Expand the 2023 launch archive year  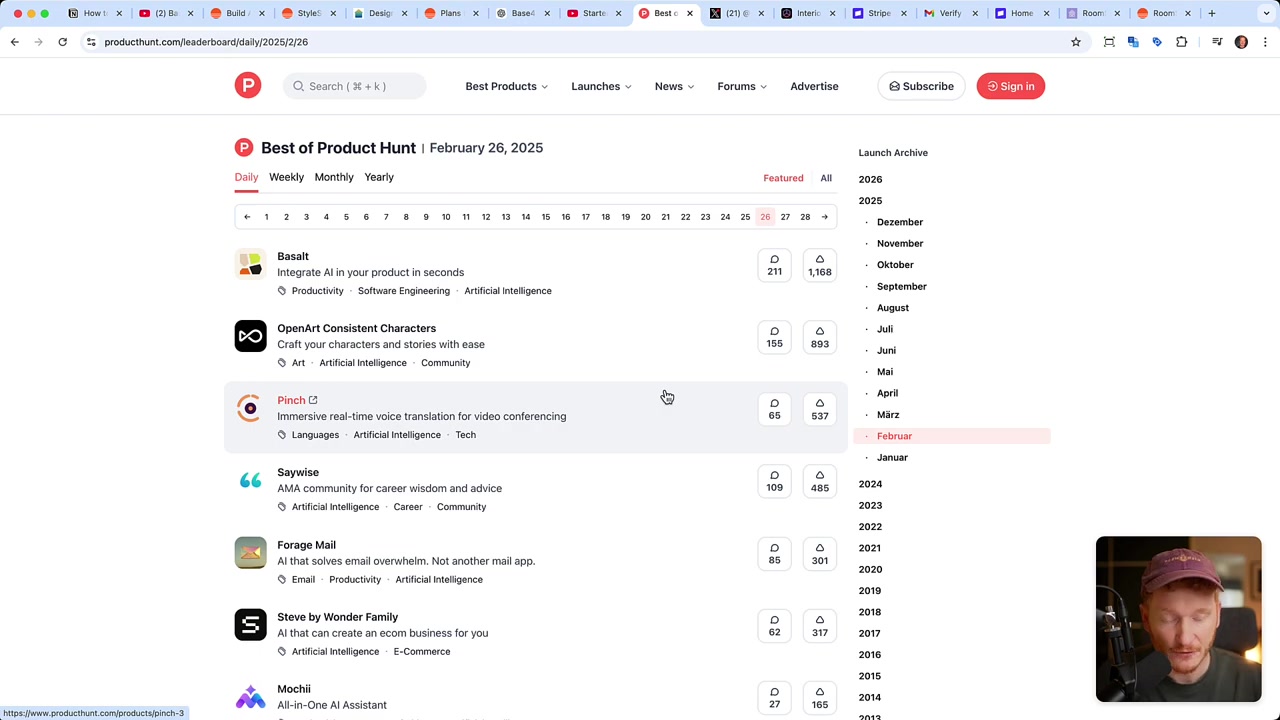coord(870,505)
